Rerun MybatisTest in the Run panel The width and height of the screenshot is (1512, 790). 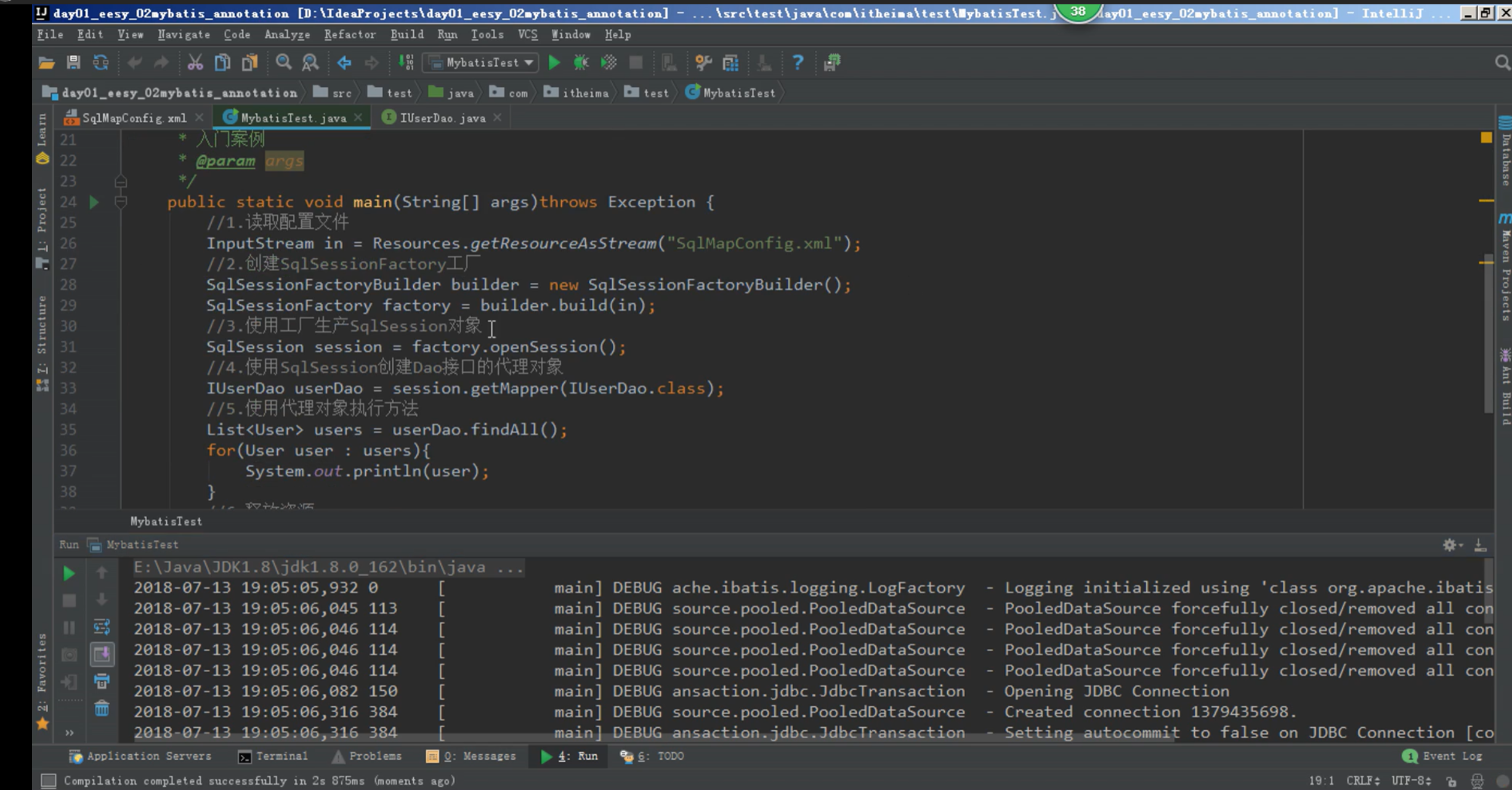[x=69, y=574]
